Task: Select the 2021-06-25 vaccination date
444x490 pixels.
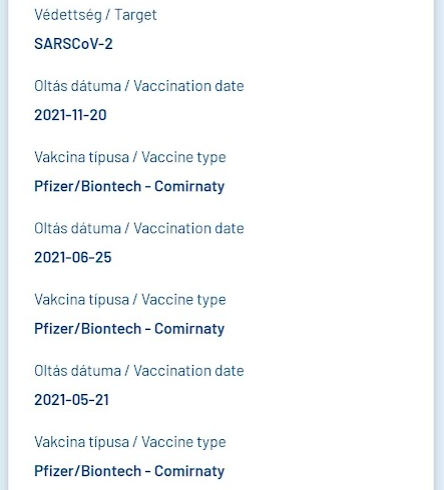Action: click(73, 257)
